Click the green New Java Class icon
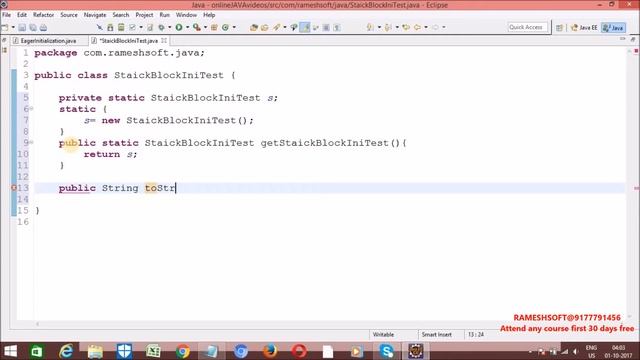 pyautogui.click(x=225, y=27)
